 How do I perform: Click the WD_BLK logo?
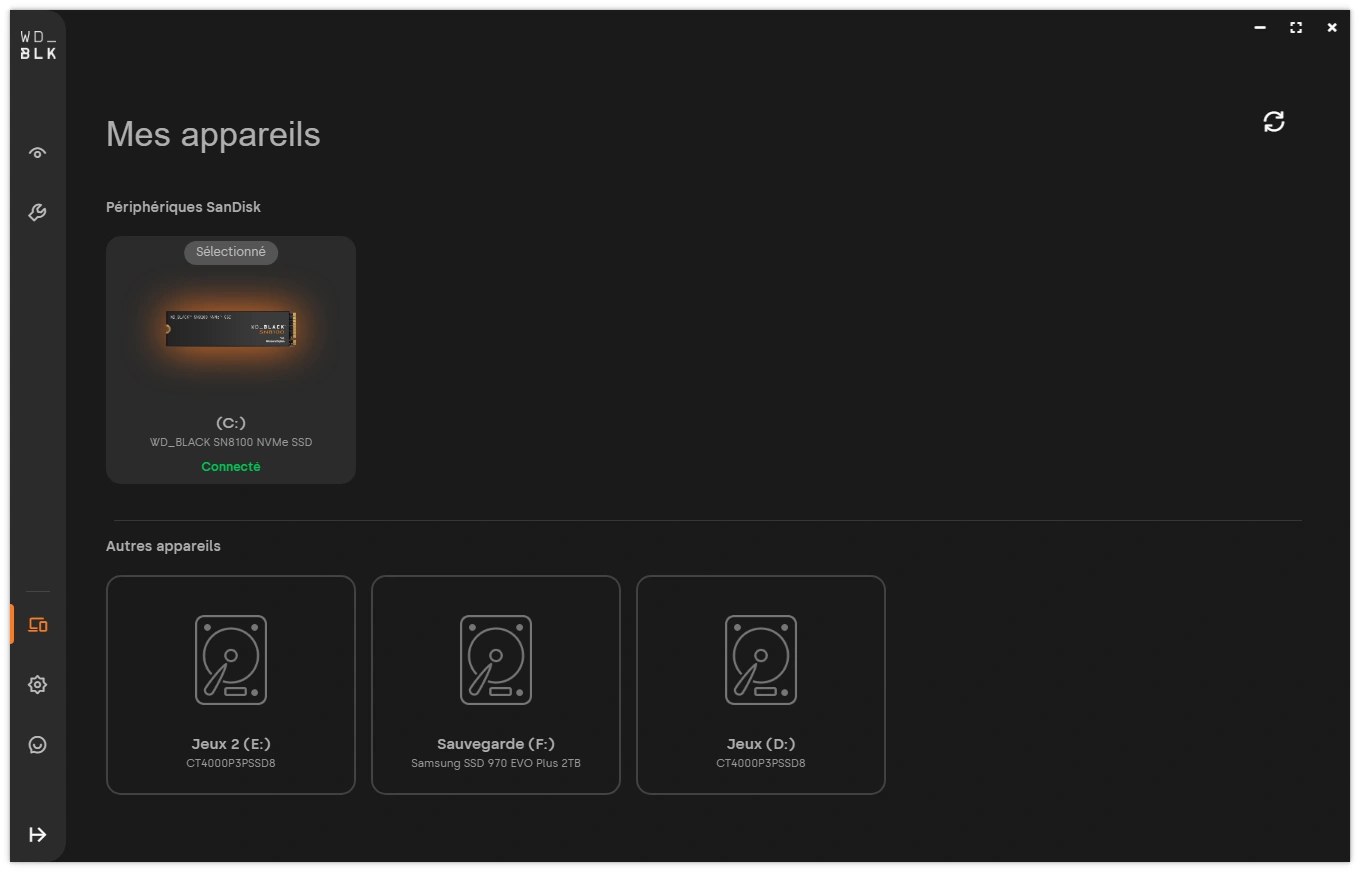click(x=38, y=45)
